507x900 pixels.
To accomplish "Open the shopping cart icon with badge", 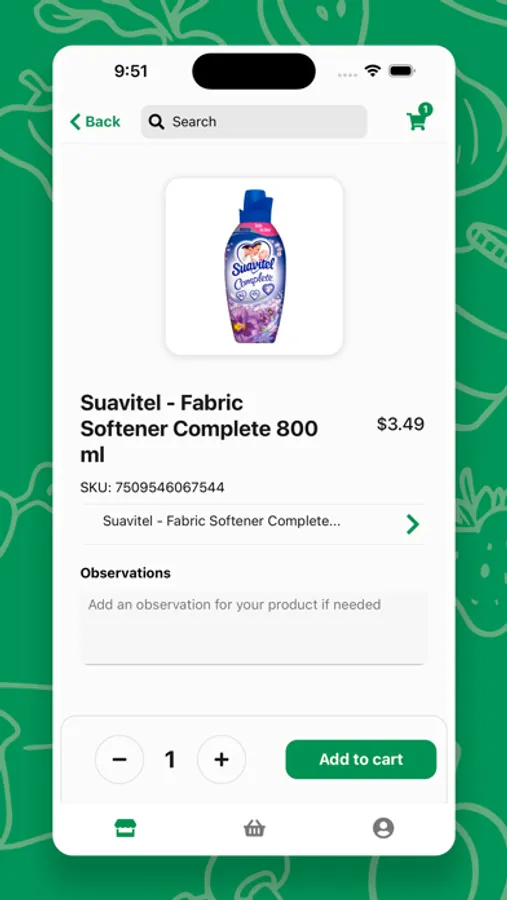I will (419, 118).
